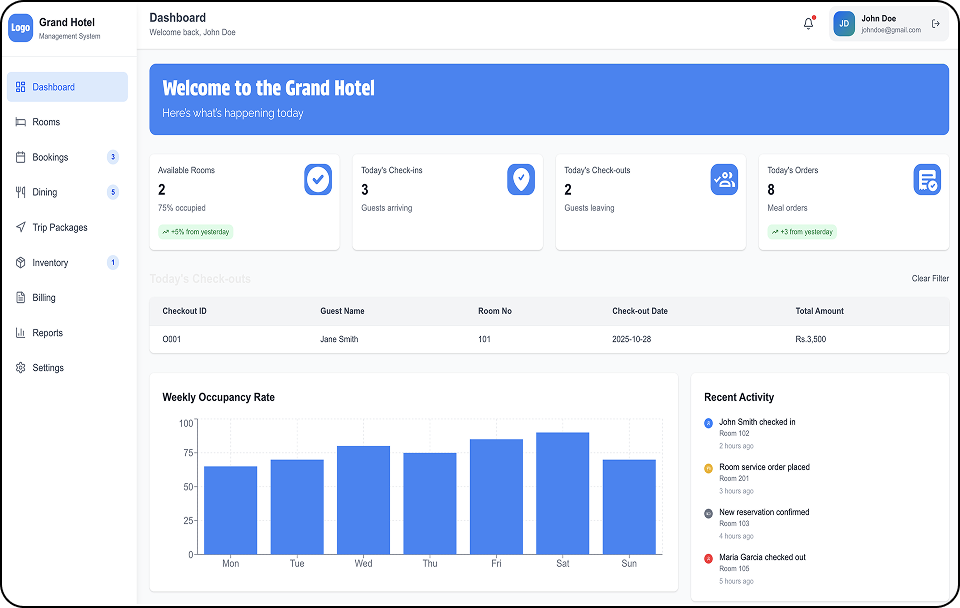
Task: Open the Dining section
Action: (44, 192)
